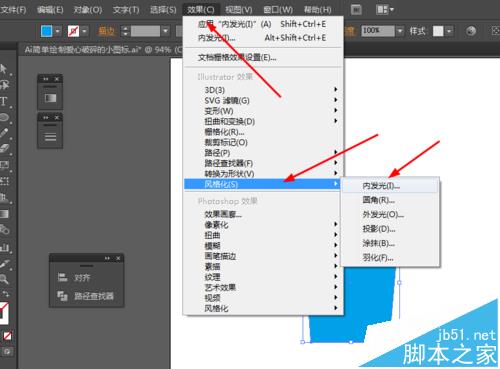Image resolution: width=500 pixels, height=369 pixels.
Task: Click the stroke none swatch in control bar
Action: 73,31
